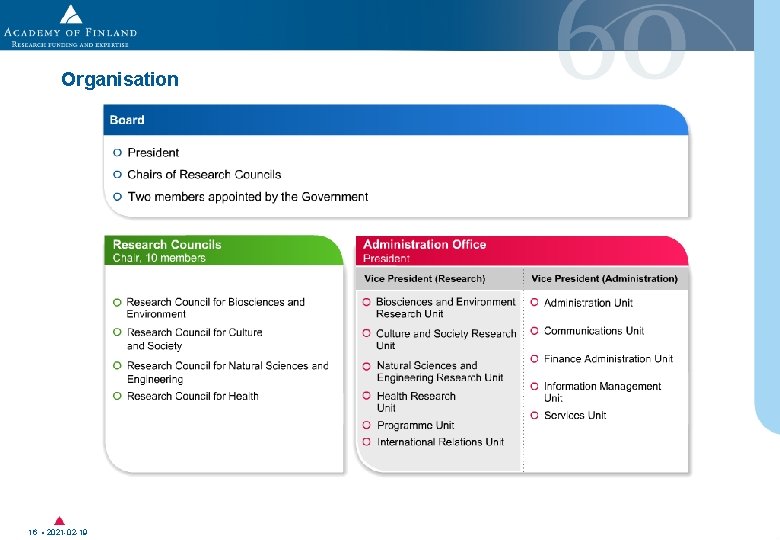780x540 pixels.
Task: Click the slide number and date footer
Action: (58, 532)
